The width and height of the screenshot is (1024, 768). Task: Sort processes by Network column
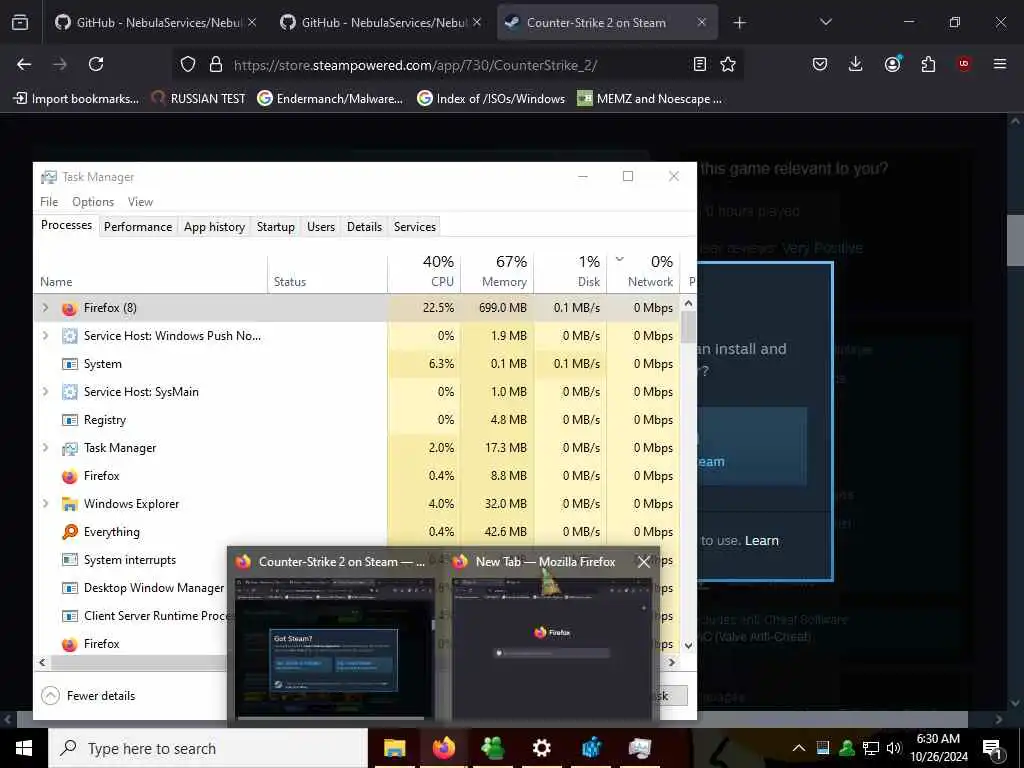643,271
